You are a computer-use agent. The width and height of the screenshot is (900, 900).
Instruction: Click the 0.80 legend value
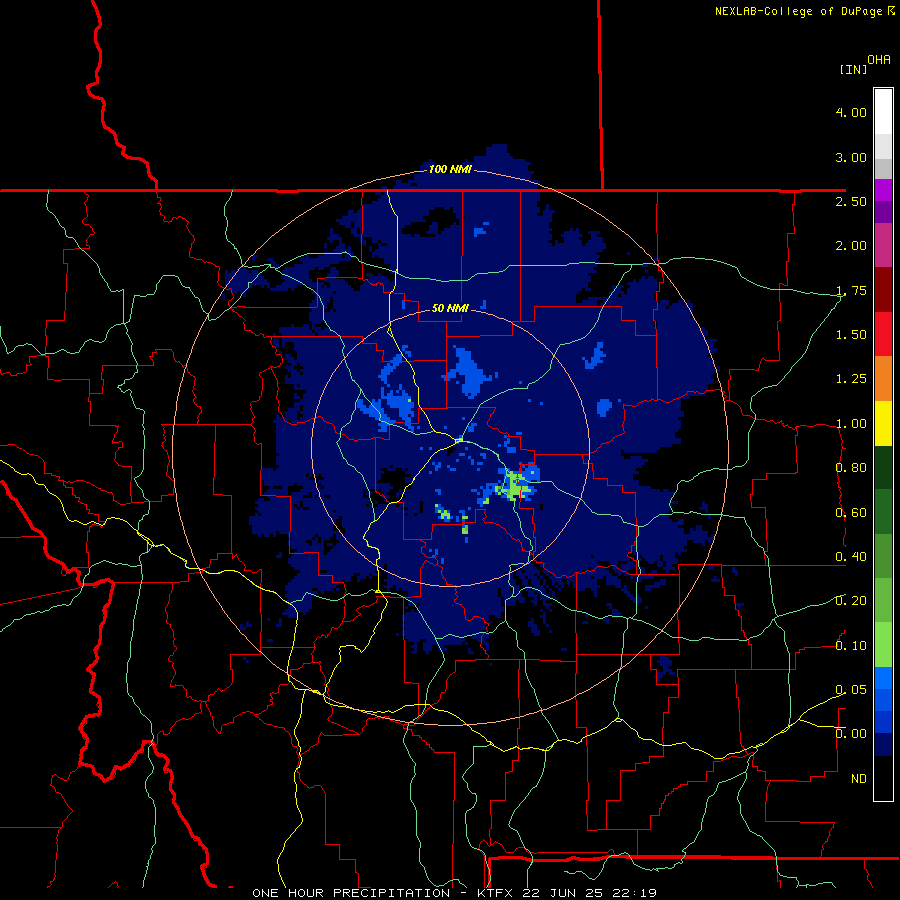[851, 468]
